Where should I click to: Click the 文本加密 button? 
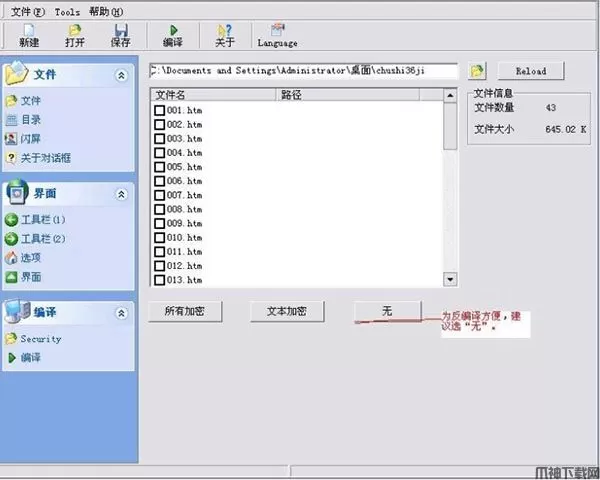[x=287, y=311]
